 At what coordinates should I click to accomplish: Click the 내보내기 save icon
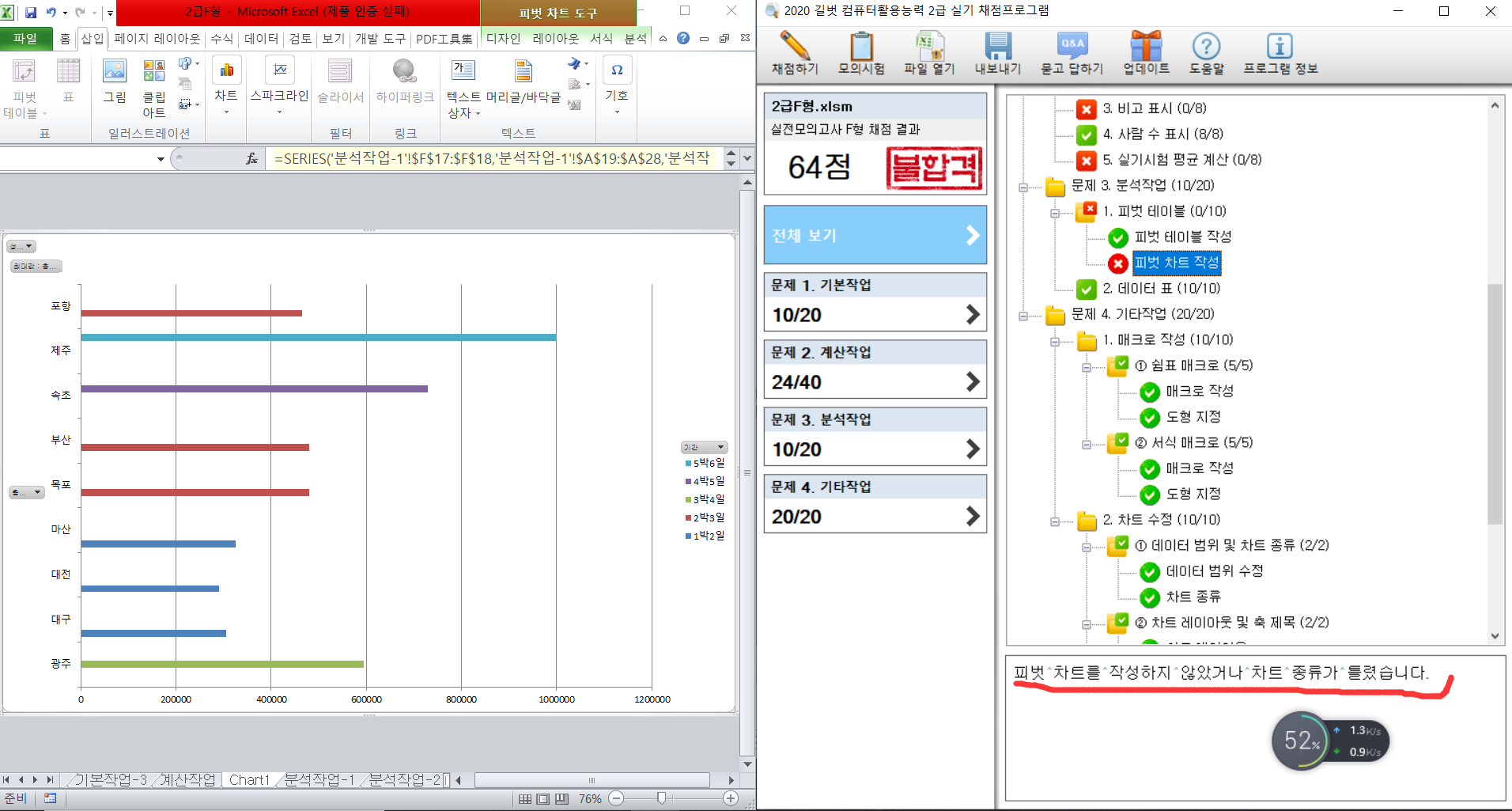coord(997,47)
